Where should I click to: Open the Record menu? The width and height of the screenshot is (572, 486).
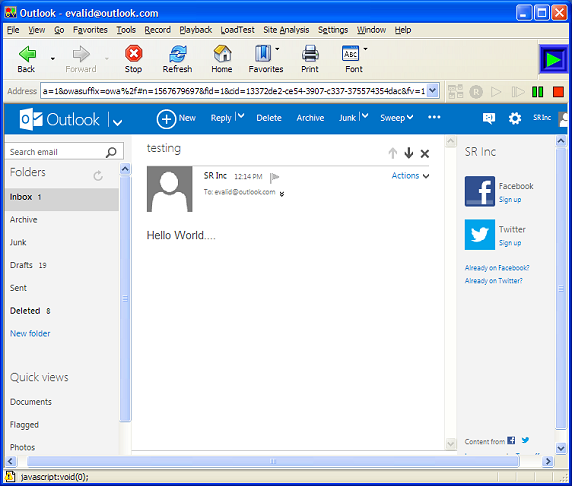coord(158,30)
